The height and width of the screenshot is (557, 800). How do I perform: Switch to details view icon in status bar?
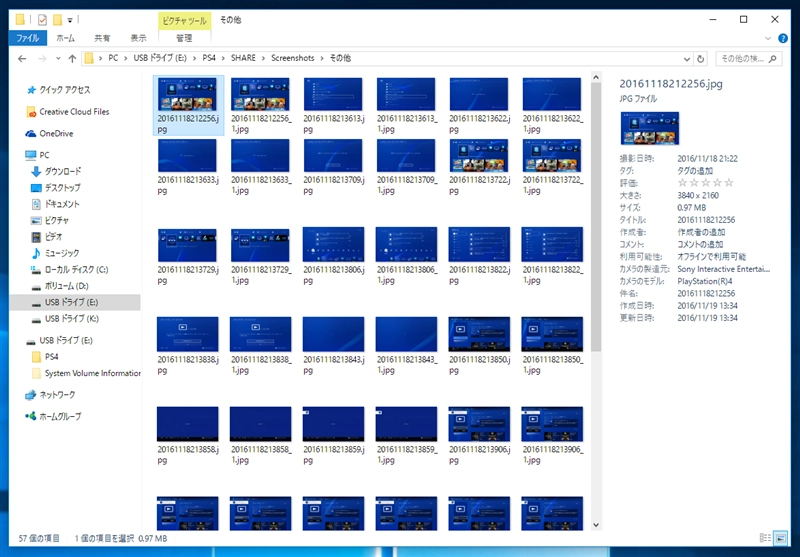pyautogui.click(x=765, y=538)
